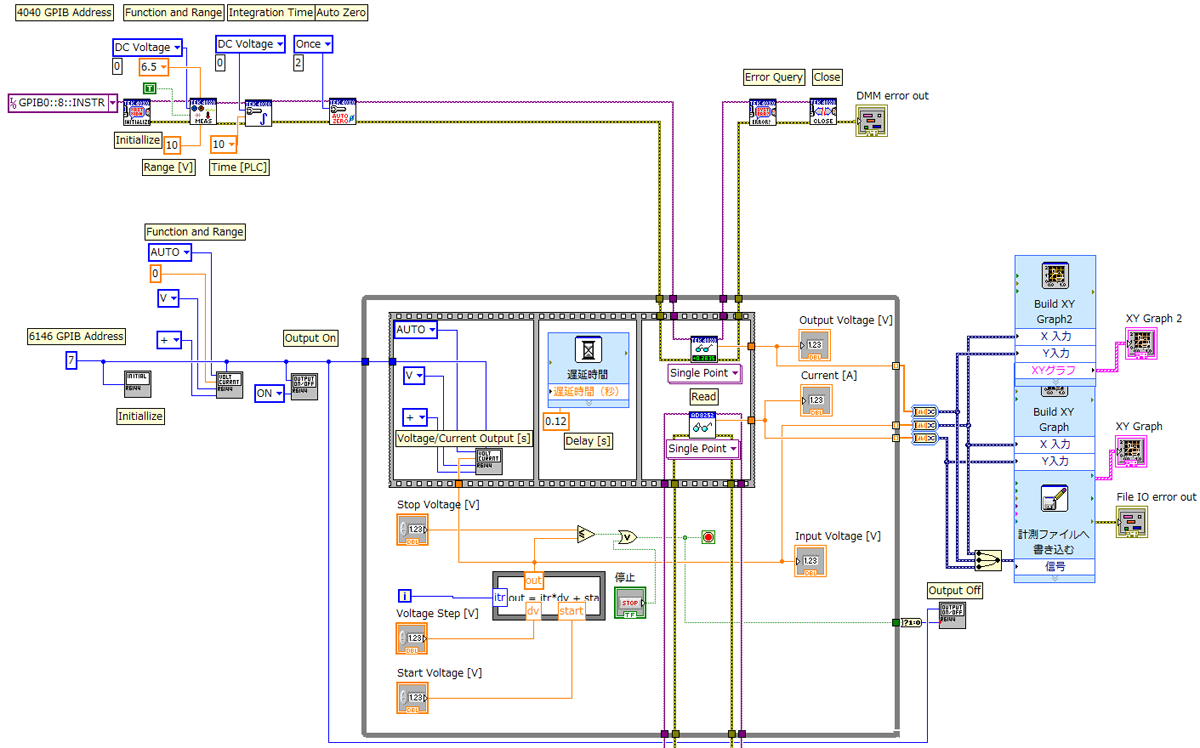
Task: Select the boolean to number ?1:0 node
Action: coord(911,622)
